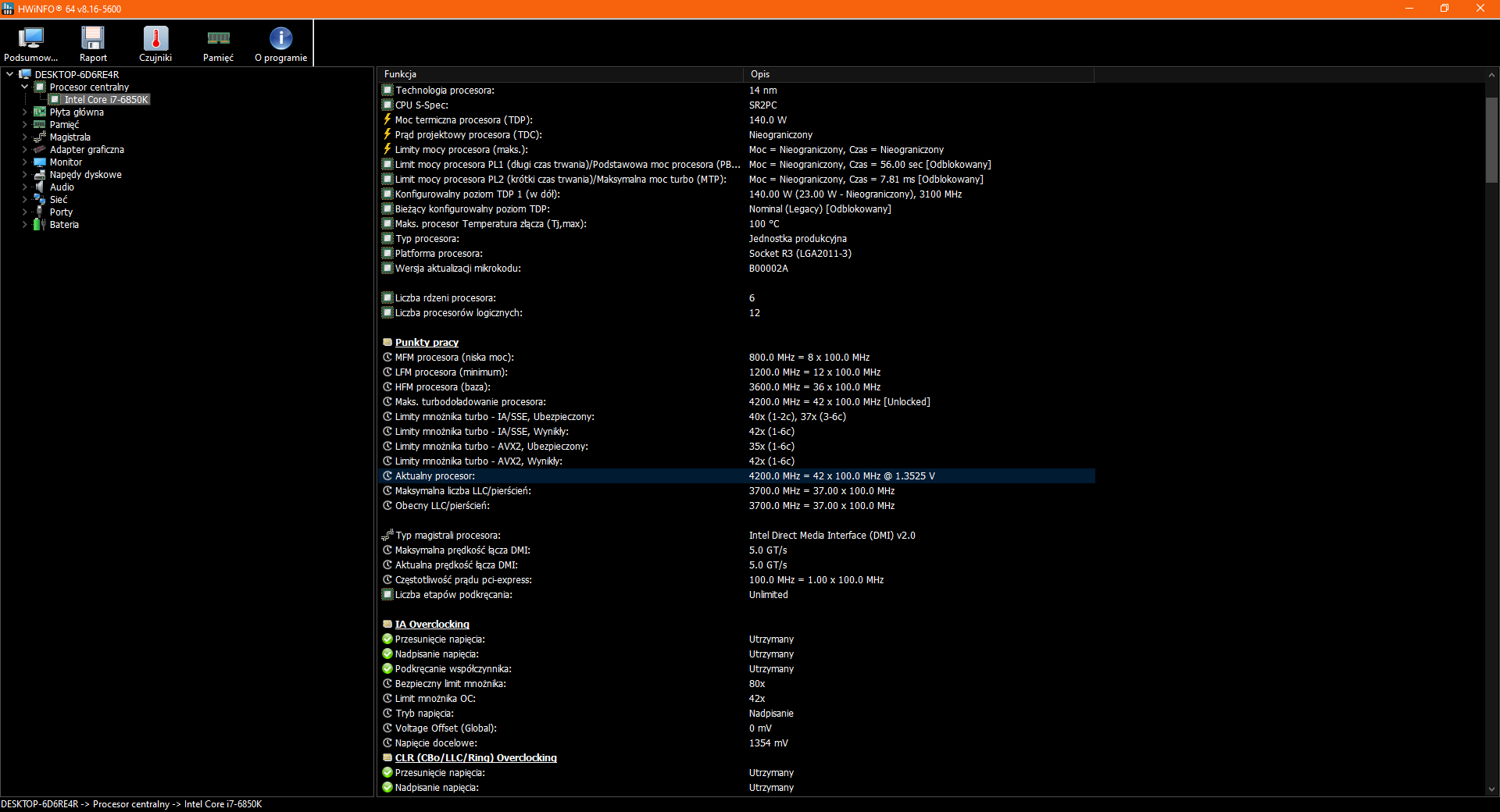Image resolution: width=1500 pixels, height=812 pixels.
Task: Select Intel Core i7-6850K tree item
Action: click(106, 100)
